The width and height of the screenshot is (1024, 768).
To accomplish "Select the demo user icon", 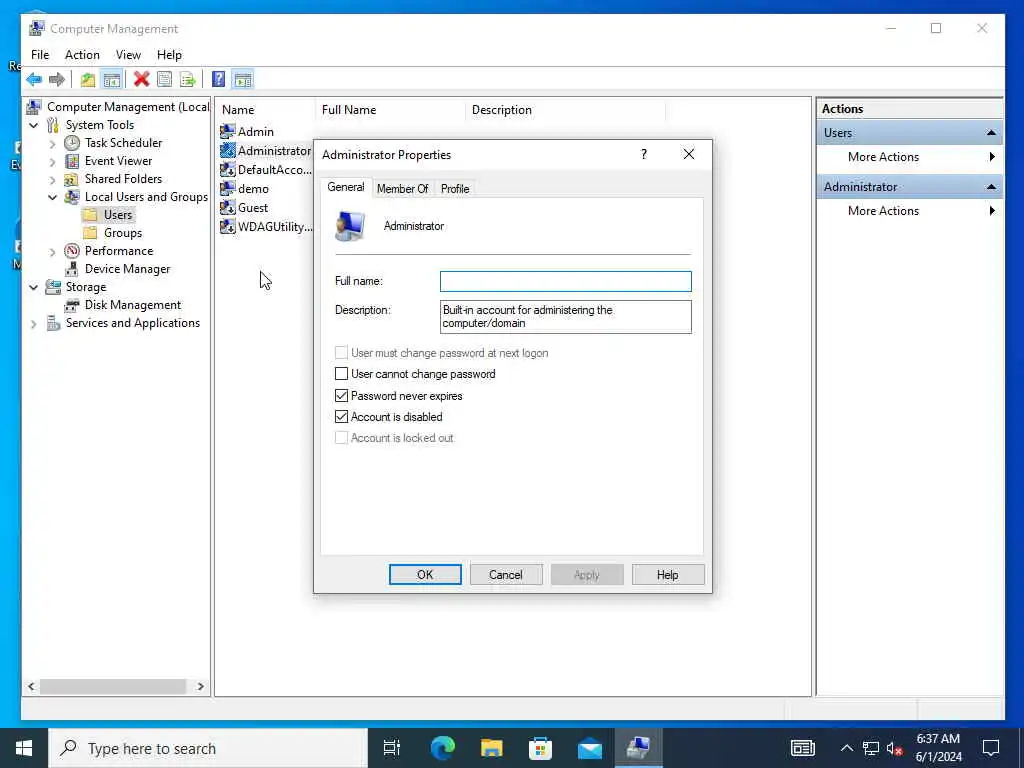I will click(227, 189).
